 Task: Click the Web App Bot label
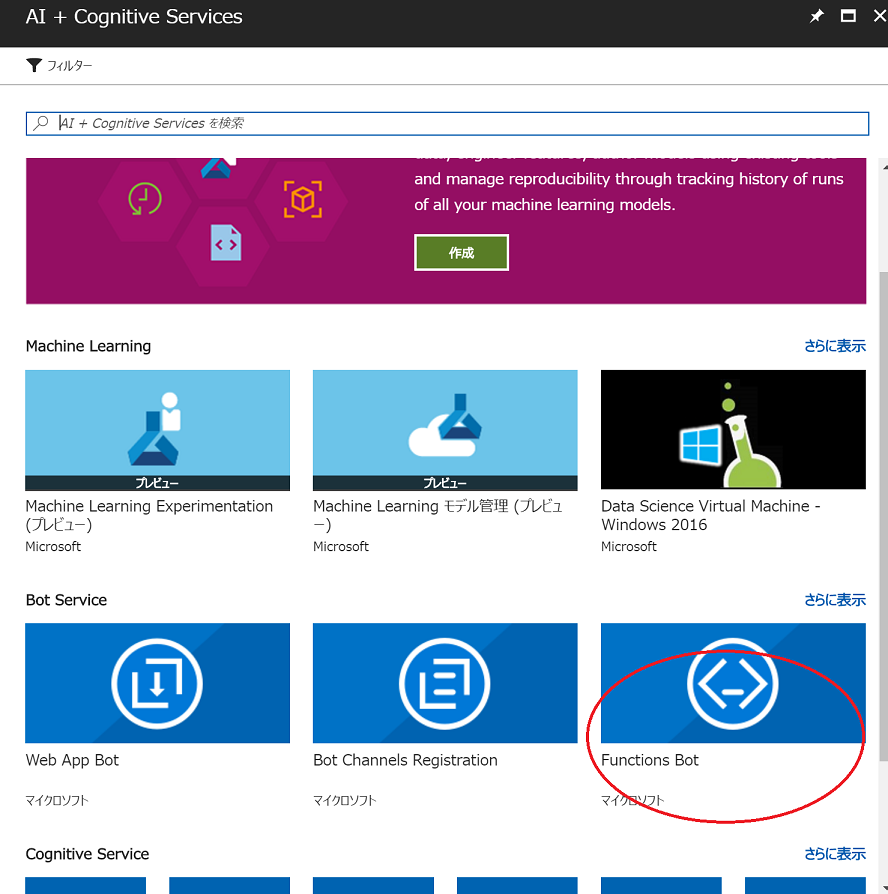72,760
